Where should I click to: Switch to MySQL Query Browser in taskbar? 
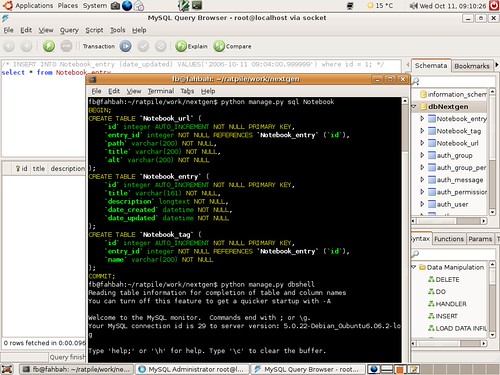pos(308,369)
